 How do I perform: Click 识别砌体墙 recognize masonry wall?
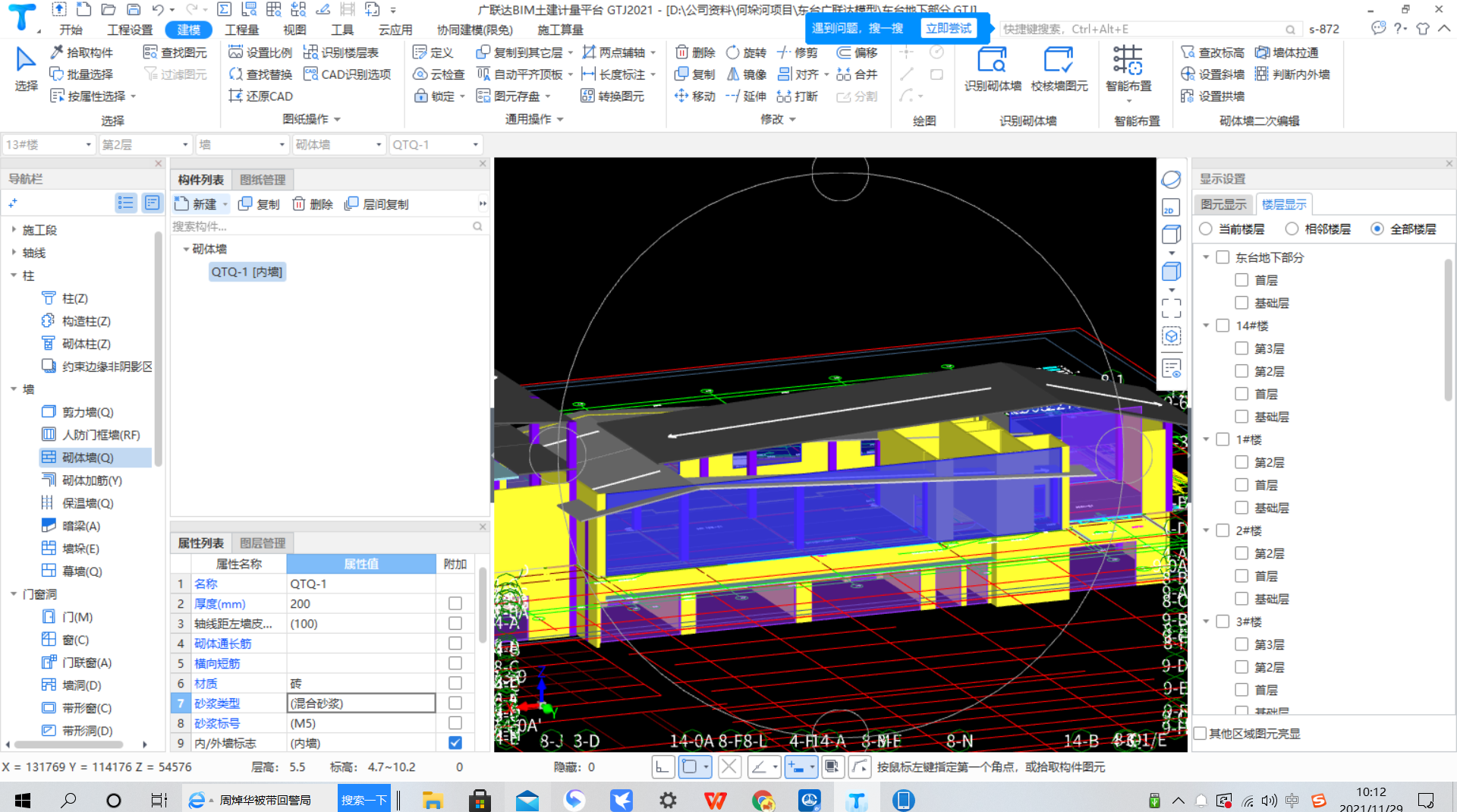point(993,70)
